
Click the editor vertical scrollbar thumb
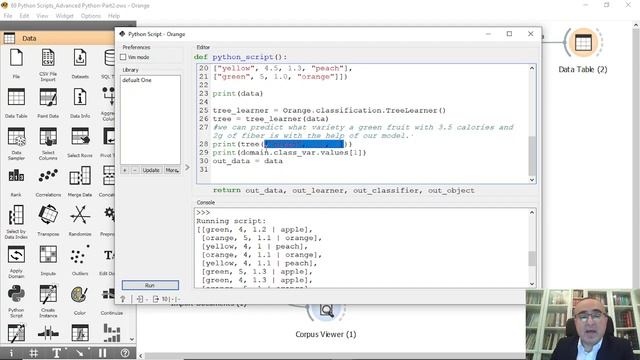tap(531, 156)
